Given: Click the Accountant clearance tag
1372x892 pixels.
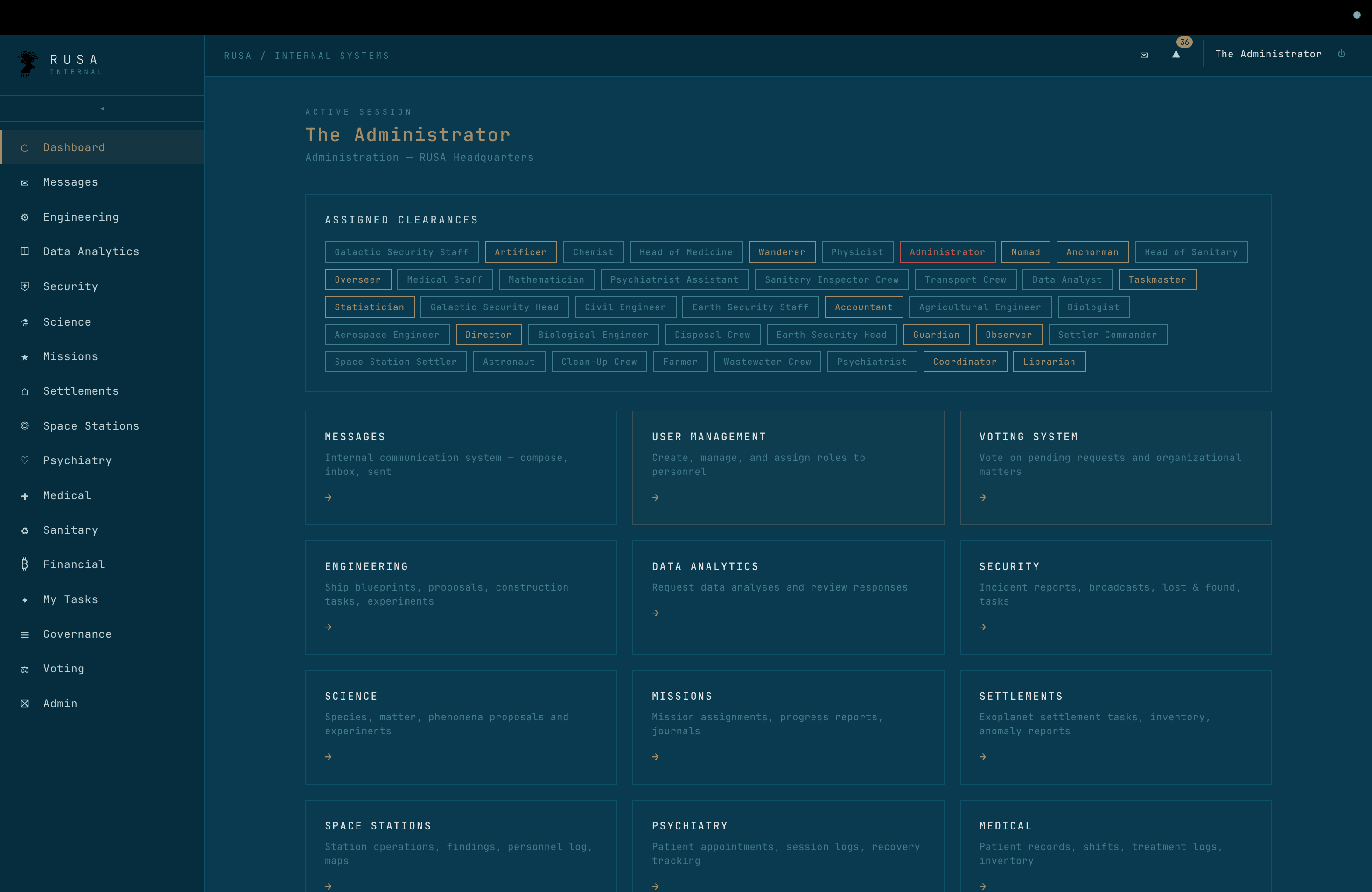Looking at the screenshot, I should click(x=863, y=307).
